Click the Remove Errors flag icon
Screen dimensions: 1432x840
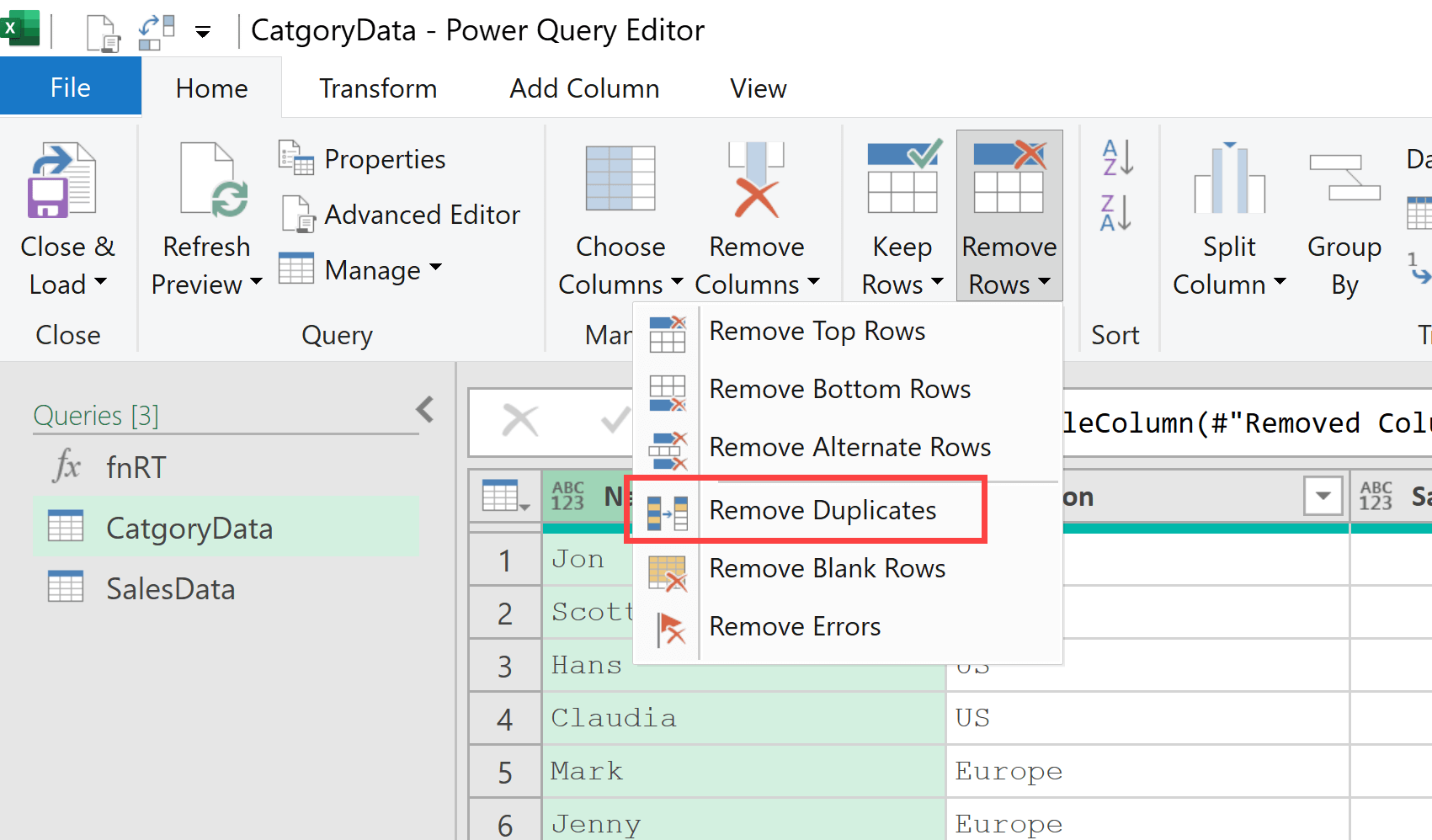[671, 629]
